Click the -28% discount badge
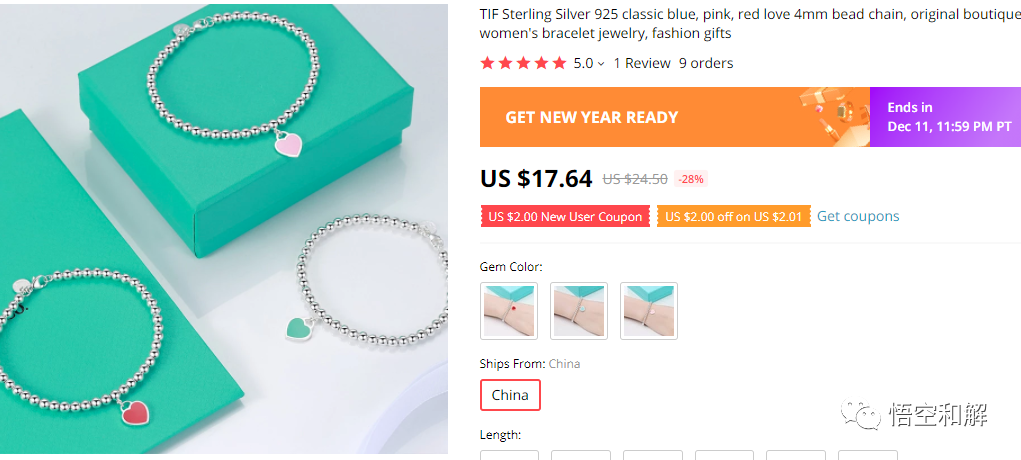Image resolution: width=1021 pixels, height=460 pixels. click(691, 179)
